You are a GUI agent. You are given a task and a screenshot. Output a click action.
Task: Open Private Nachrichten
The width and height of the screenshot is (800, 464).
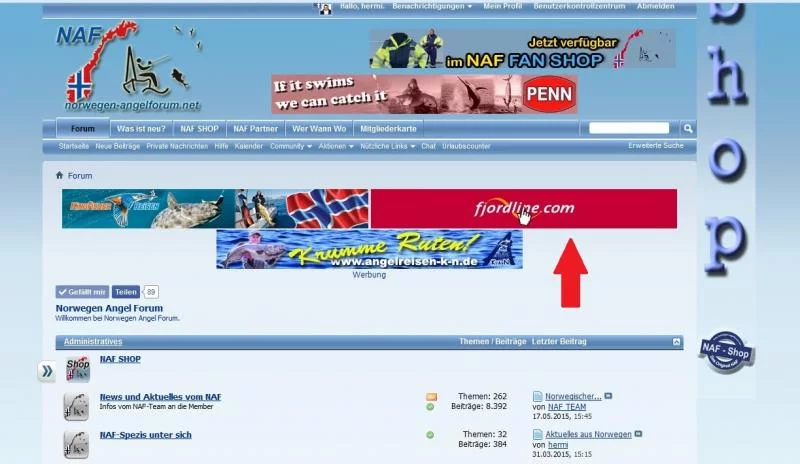pos(177,146)
